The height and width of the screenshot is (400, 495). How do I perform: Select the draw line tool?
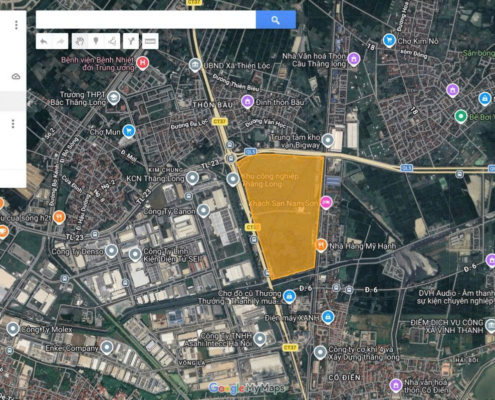[112, 41]
